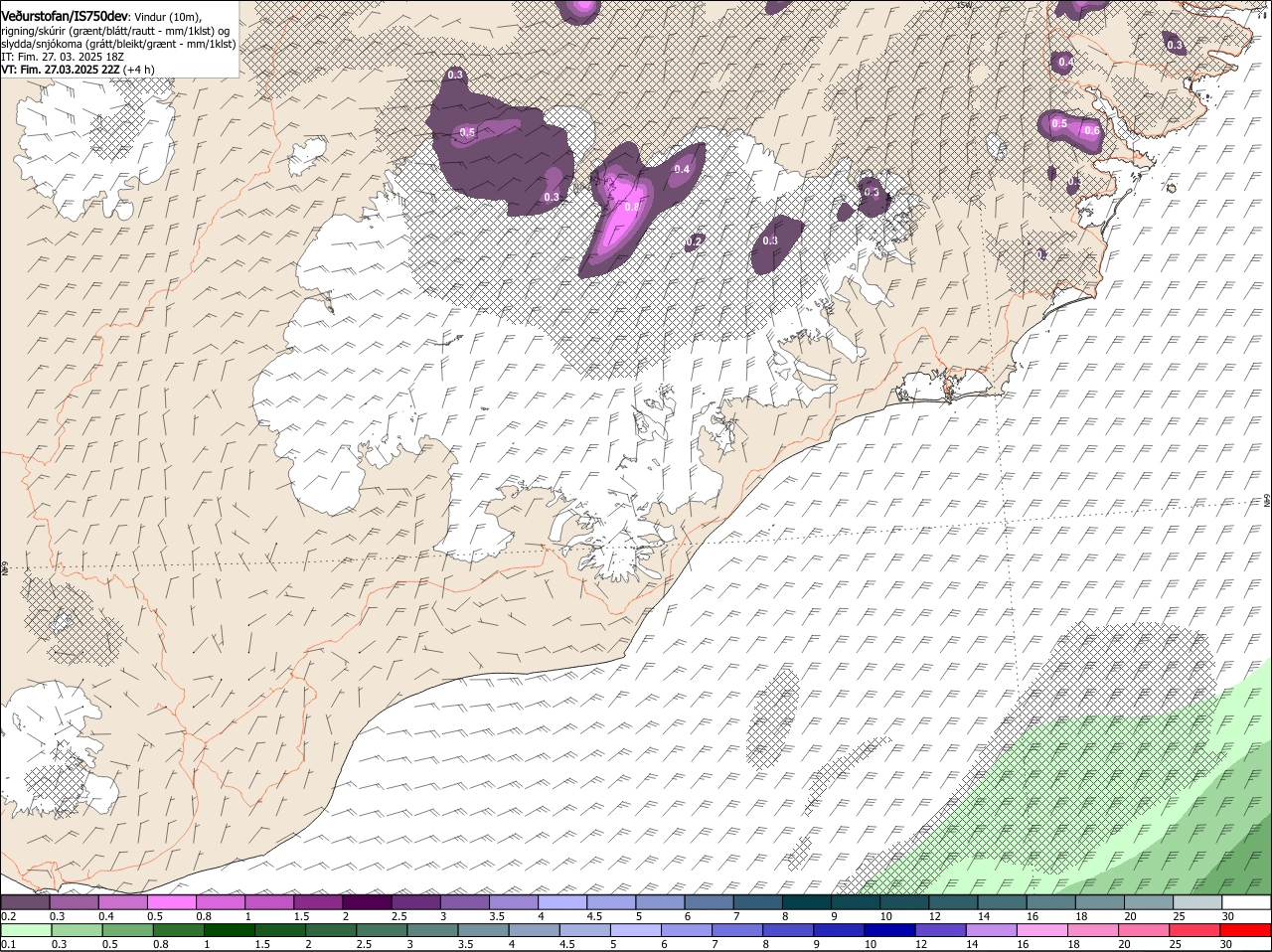Screen dimensions: 1272x952
Task: Select upper legend swatch between 12 and 14
Action: [953, 902]
